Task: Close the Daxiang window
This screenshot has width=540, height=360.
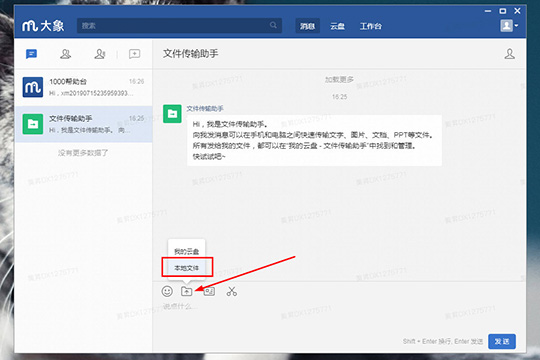Action: click(517, 11)
